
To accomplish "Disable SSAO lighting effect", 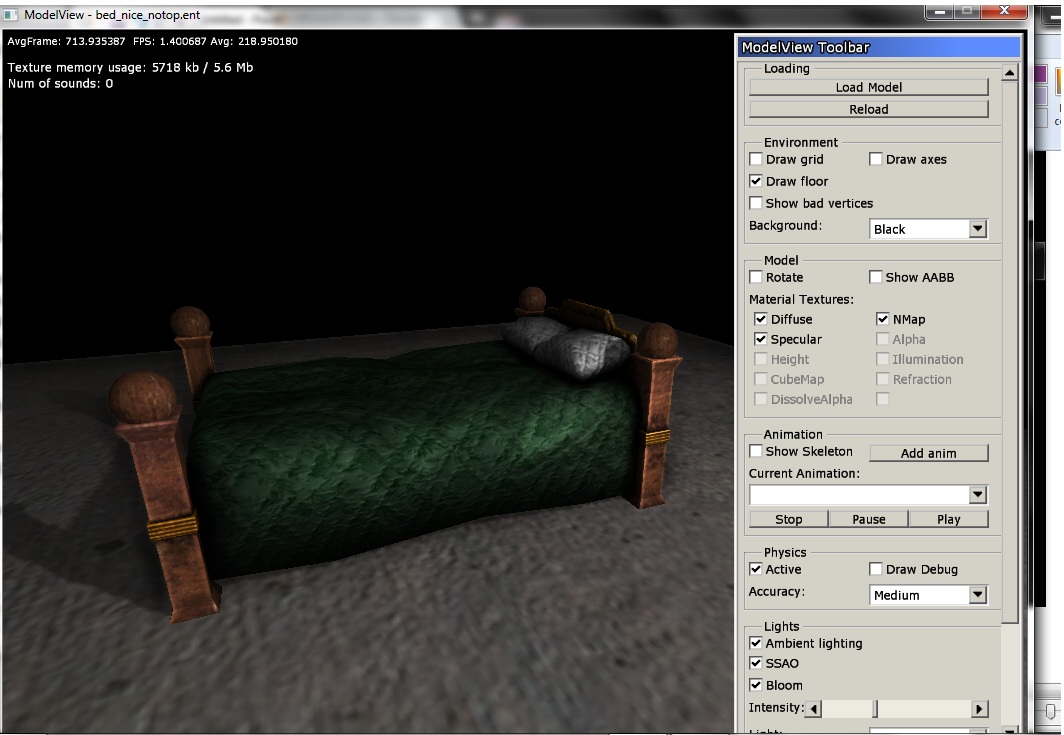I will [x=756, y=663].
